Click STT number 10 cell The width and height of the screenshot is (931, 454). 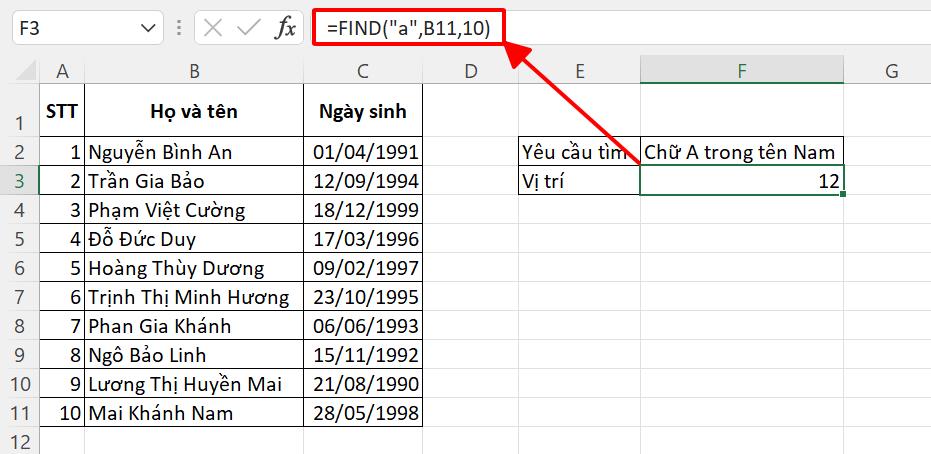pos(62,413)
